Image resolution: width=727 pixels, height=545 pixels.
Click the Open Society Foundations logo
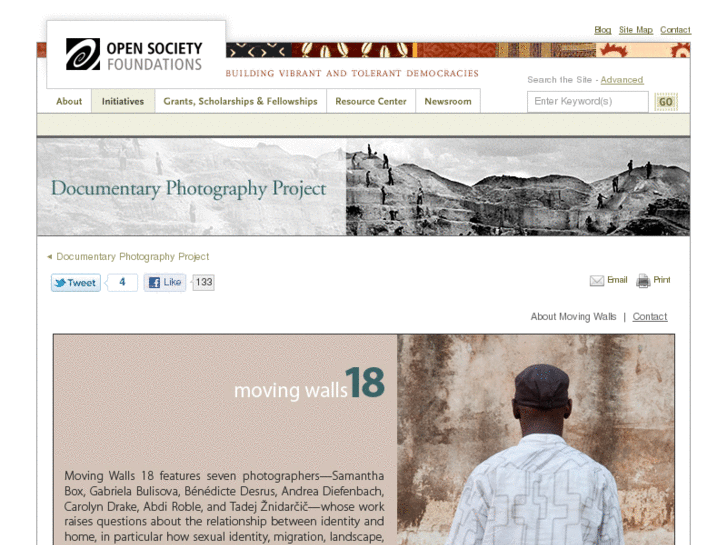[134, 55]
